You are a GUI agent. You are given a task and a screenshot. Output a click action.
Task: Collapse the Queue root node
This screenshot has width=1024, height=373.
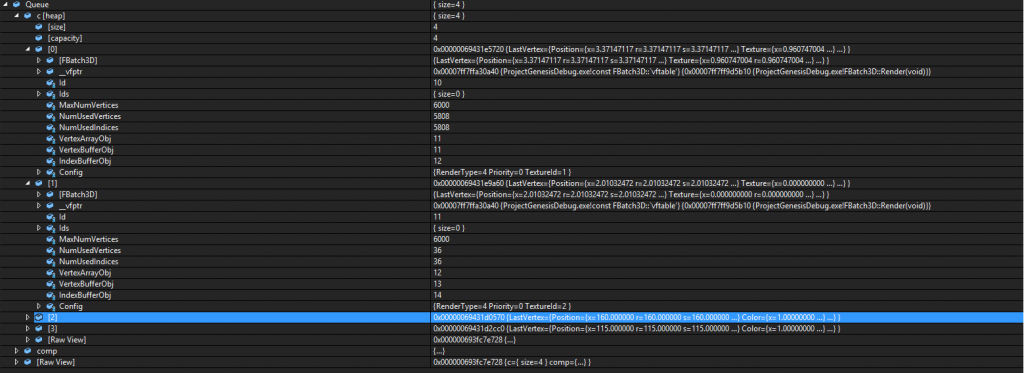pyautogui.click(x=5, y=4)
